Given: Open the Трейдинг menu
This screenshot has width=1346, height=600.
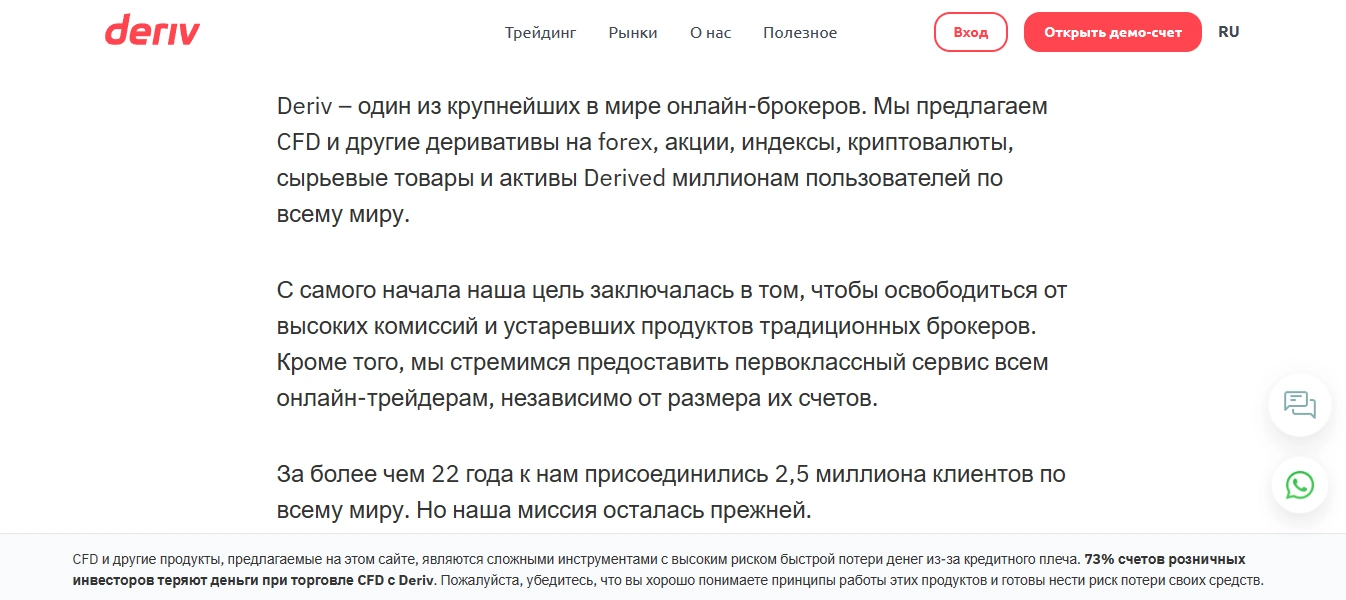Looking at the screenshot, I should 540,33.
